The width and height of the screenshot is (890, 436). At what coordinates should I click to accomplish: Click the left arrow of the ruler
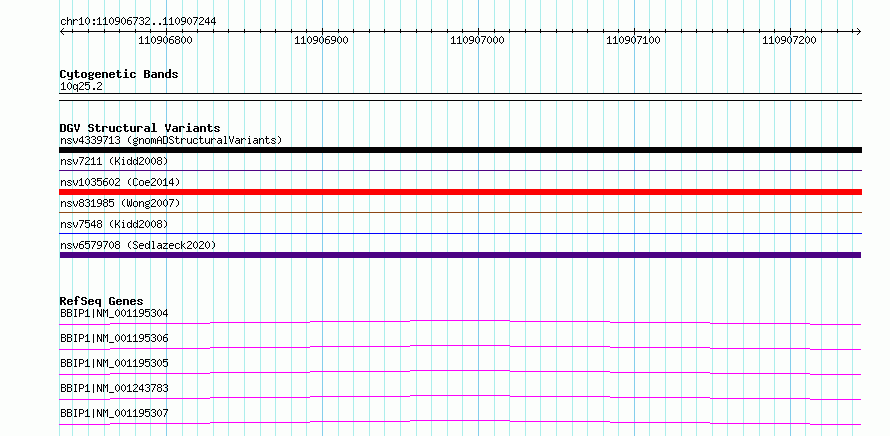[63, 31]
